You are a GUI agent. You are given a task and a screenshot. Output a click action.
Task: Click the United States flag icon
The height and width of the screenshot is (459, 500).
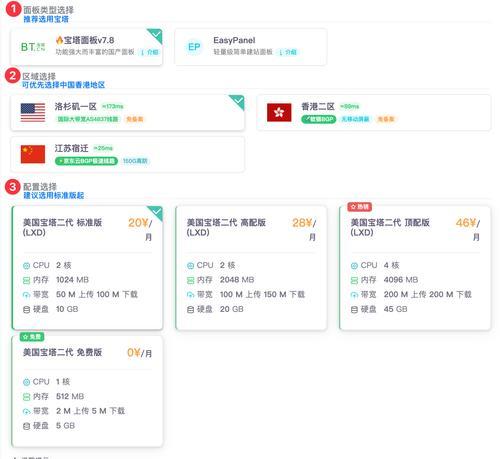tap(33, 113)
